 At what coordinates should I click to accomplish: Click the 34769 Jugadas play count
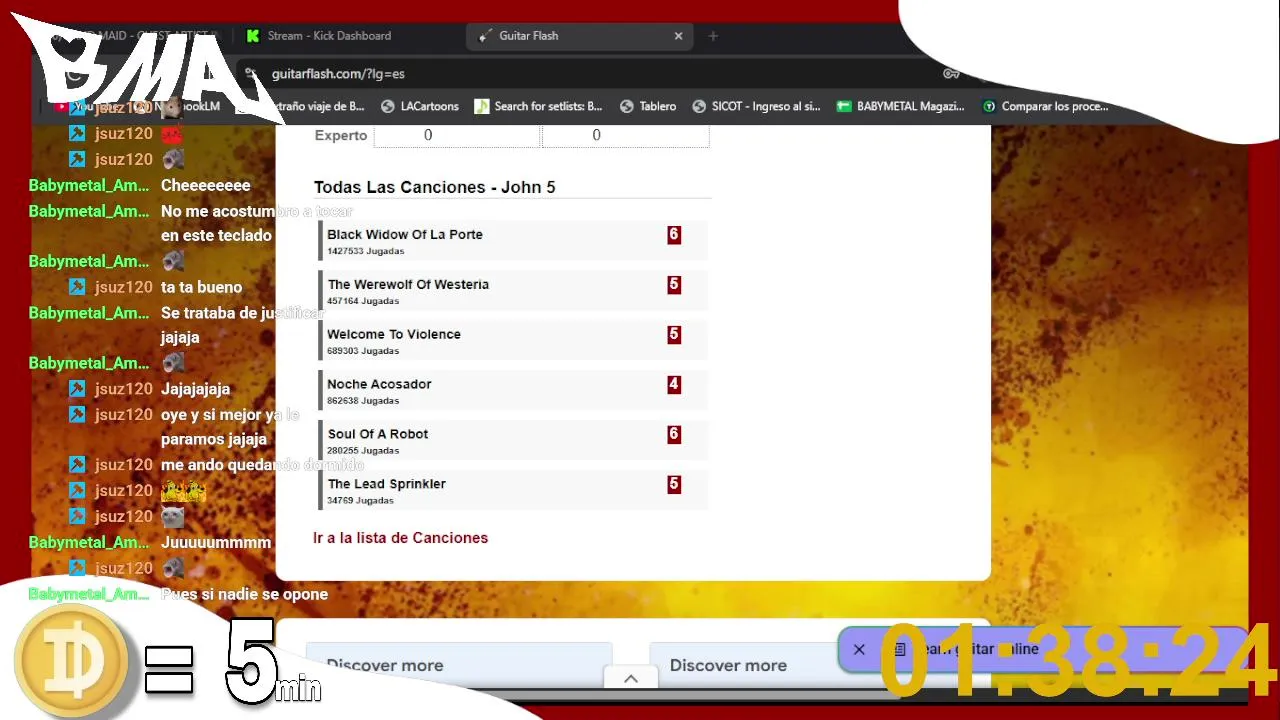tap(360, 501)
